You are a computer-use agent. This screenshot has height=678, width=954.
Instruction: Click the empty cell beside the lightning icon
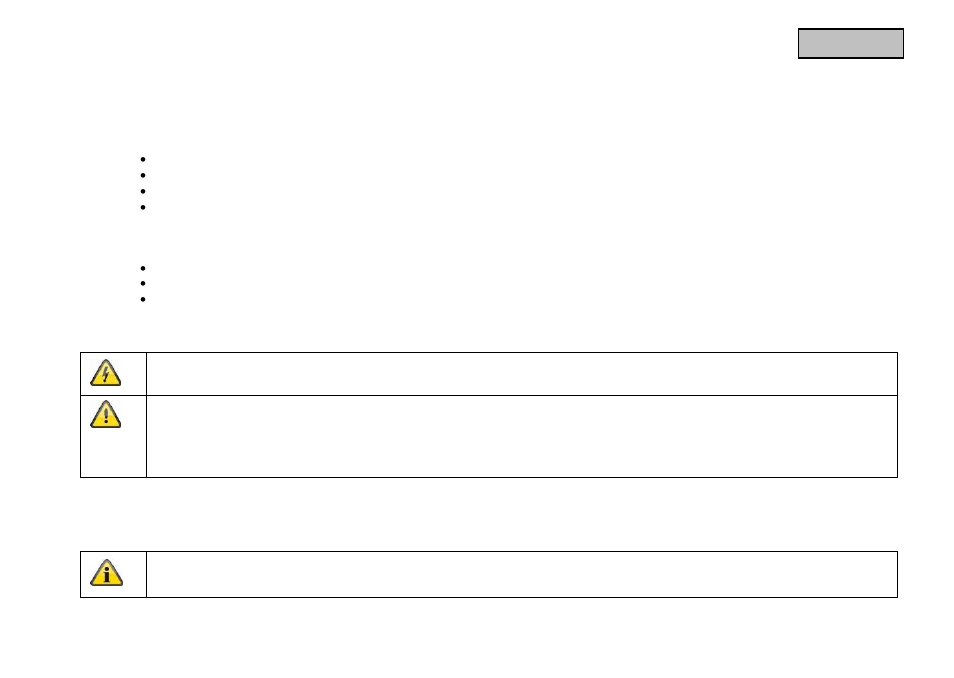click(522, 374)
